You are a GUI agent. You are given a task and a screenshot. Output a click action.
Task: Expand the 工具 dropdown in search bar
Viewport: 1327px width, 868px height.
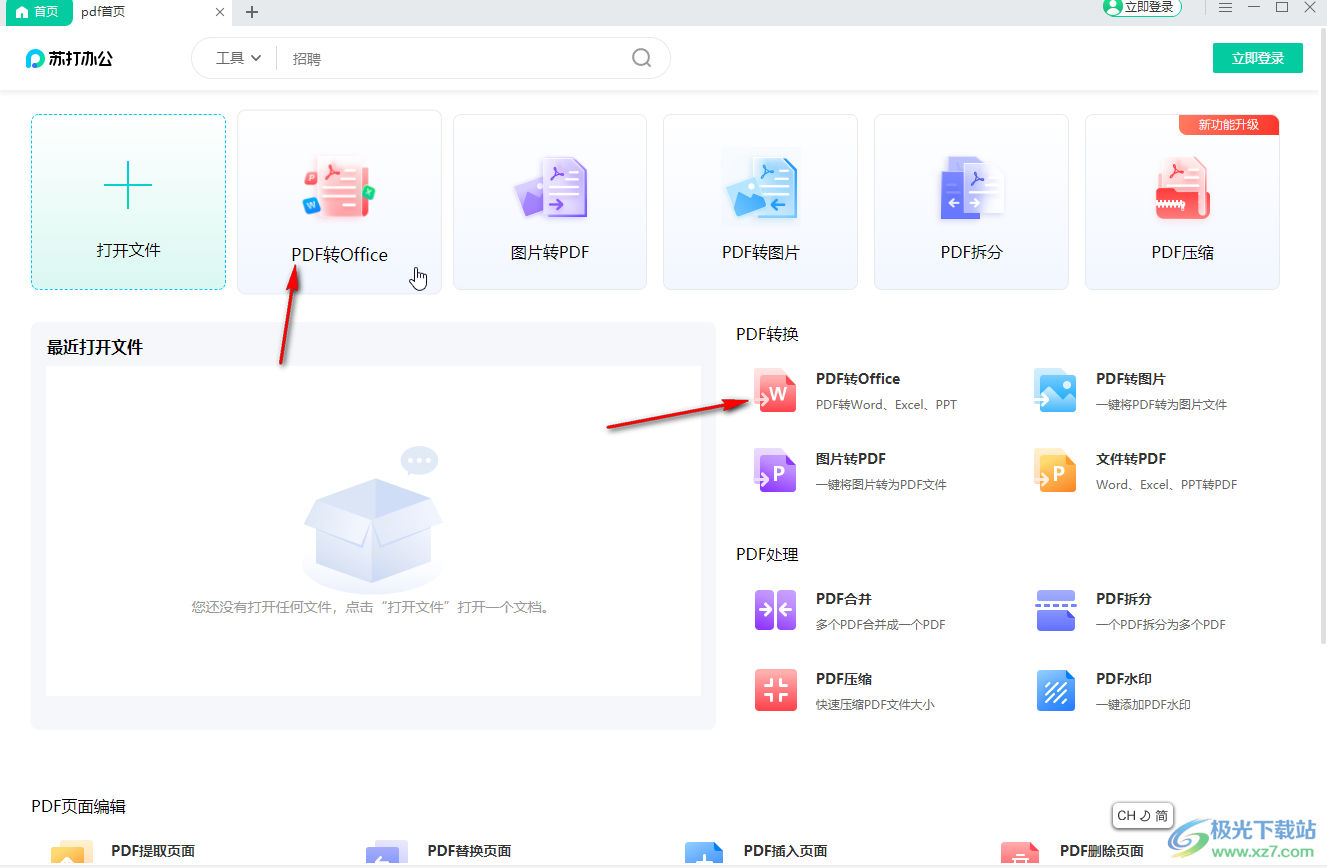[x=239, y=58]
